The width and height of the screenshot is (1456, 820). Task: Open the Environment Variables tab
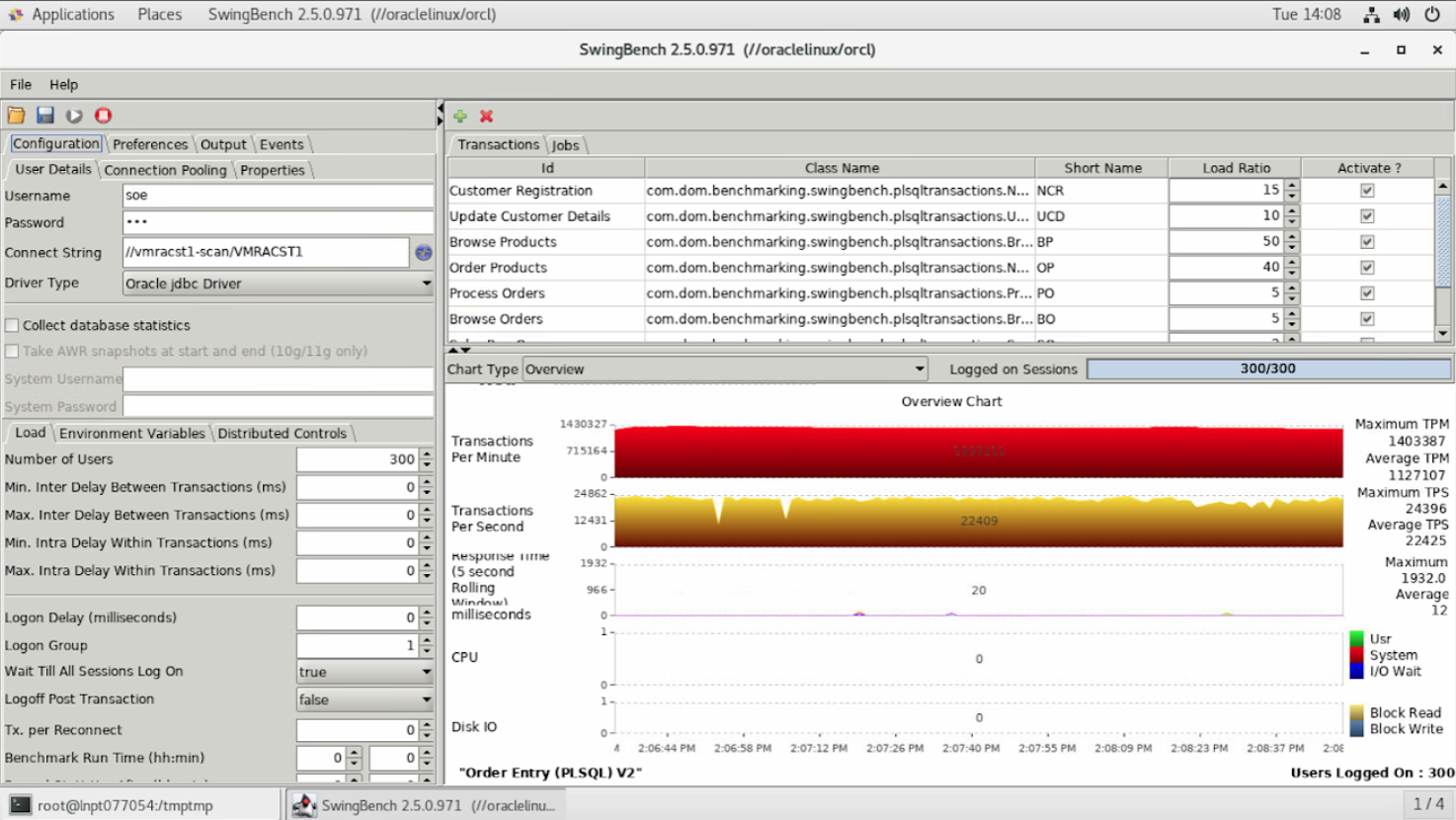click(131, 434)
